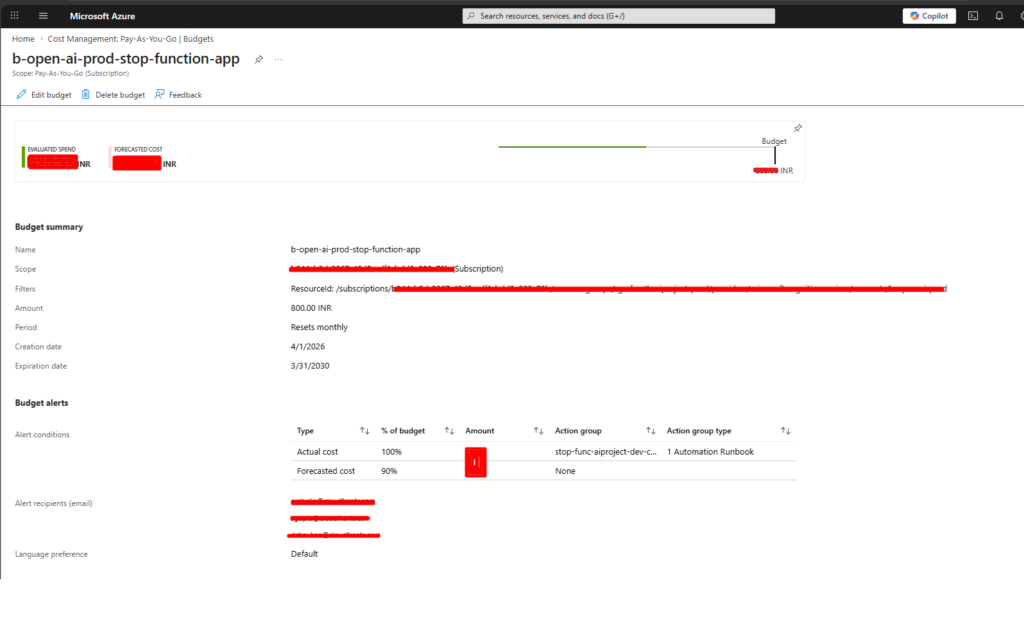Click the None action group cell
Screen dimensions: 1024x619
coord(565,471)
